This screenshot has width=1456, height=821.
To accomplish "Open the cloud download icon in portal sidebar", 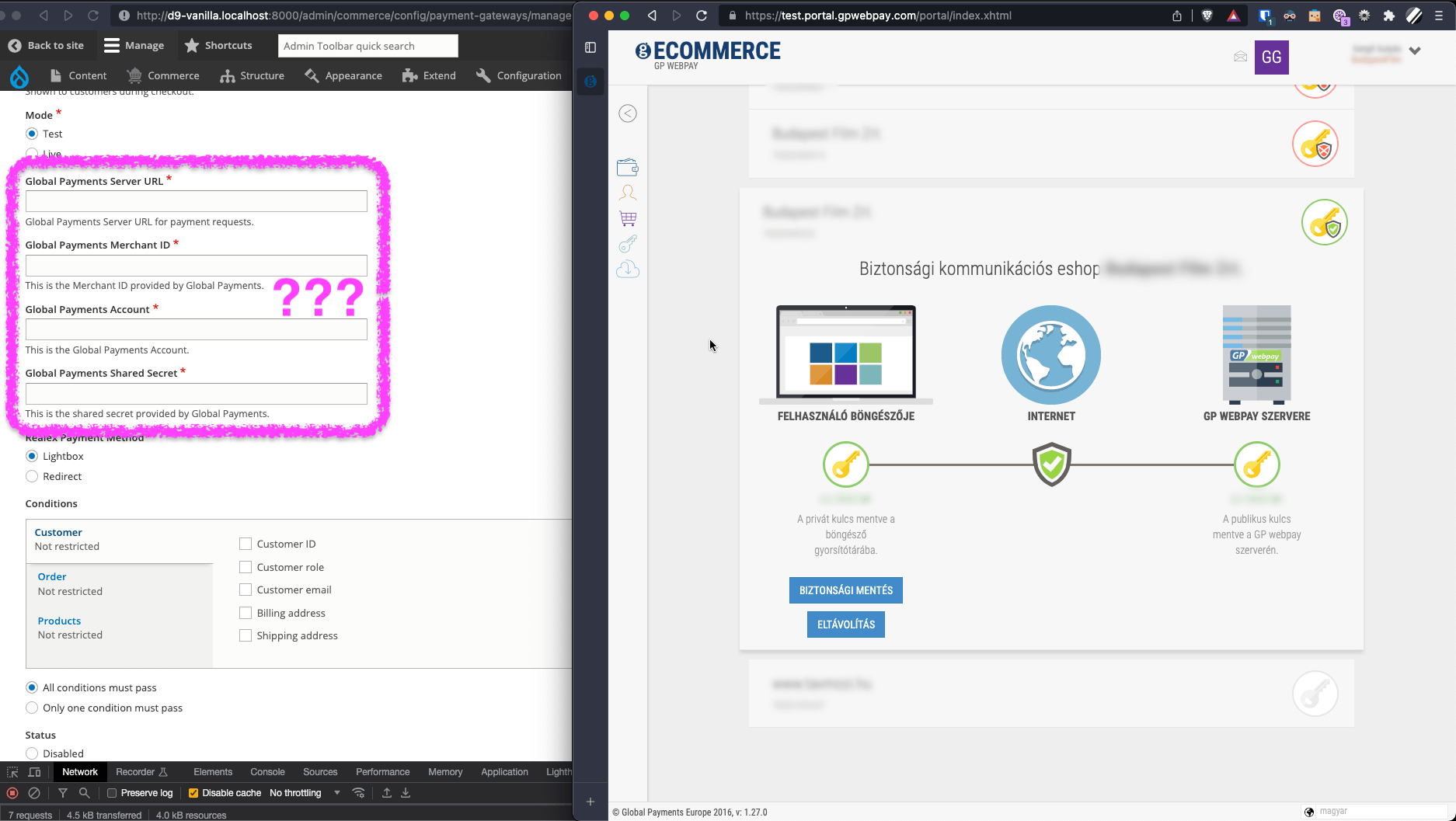I will (628, 270).
